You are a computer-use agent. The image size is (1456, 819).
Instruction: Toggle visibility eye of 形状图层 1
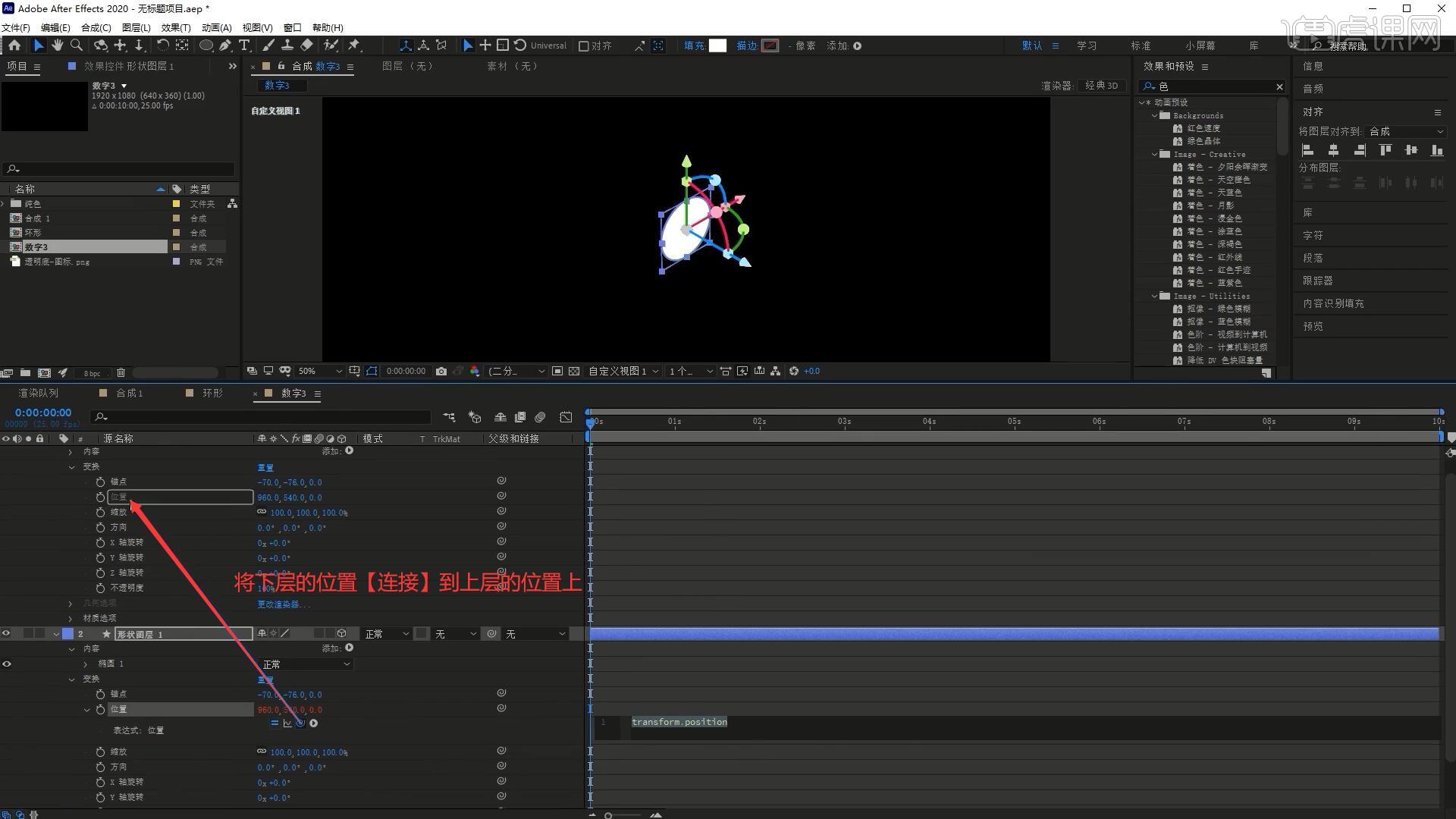click(7, 634)
